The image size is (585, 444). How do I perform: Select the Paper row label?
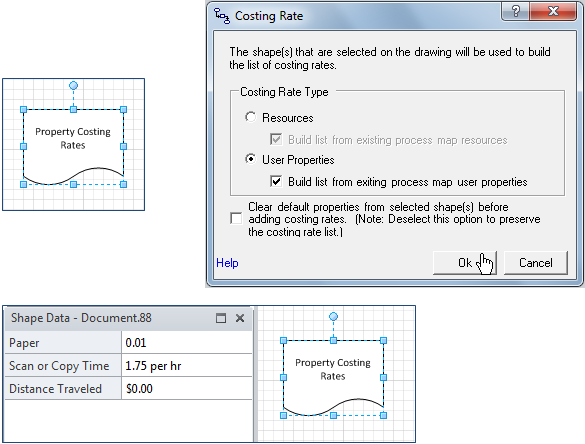click(x=63, y=343)
